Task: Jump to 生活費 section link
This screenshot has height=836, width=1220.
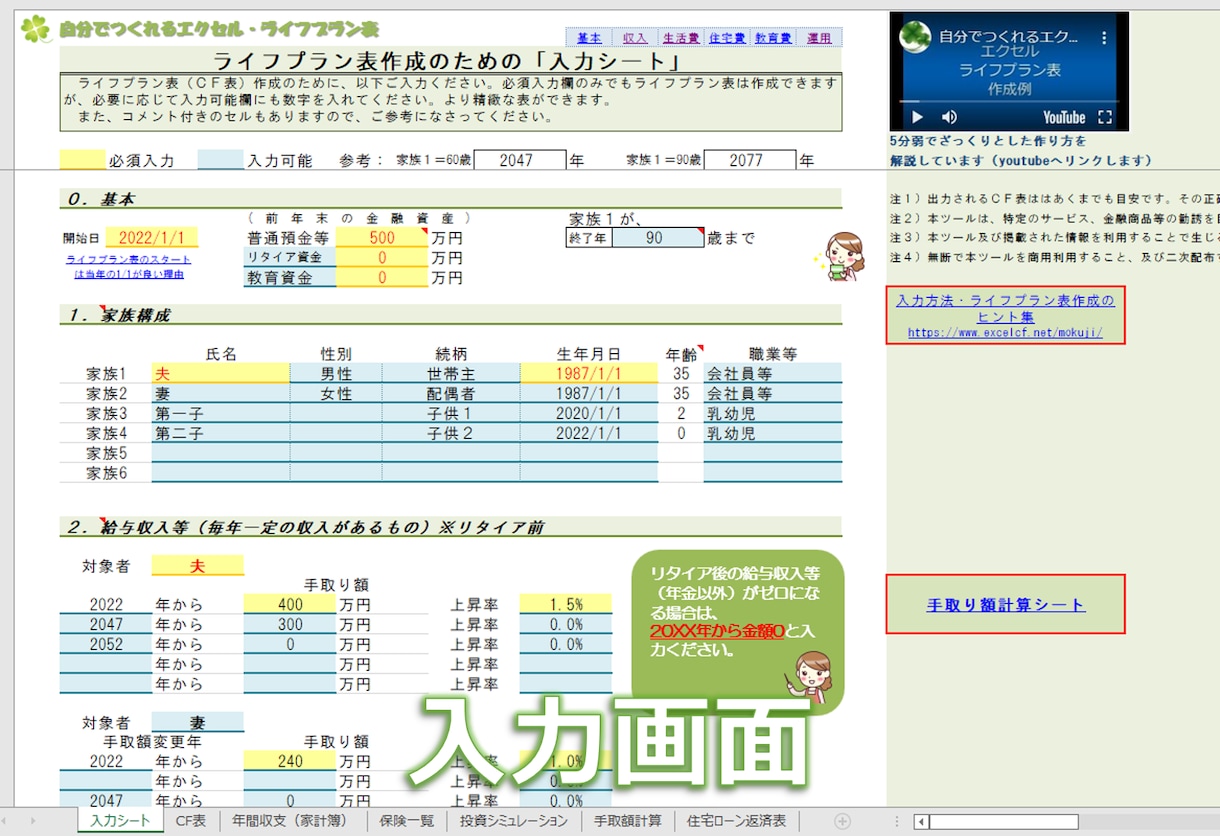Action: 681,38
